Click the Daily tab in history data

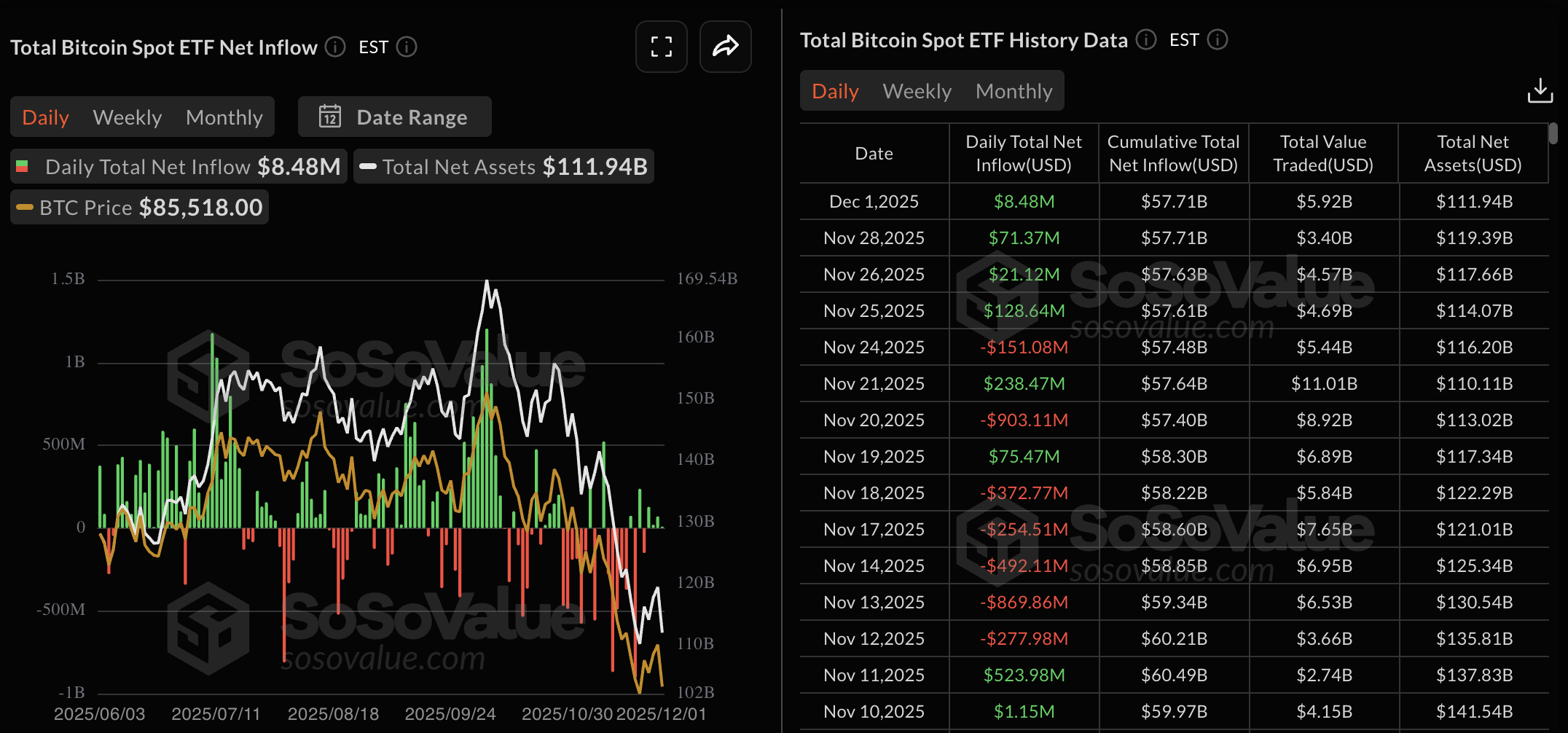point(834,90)
